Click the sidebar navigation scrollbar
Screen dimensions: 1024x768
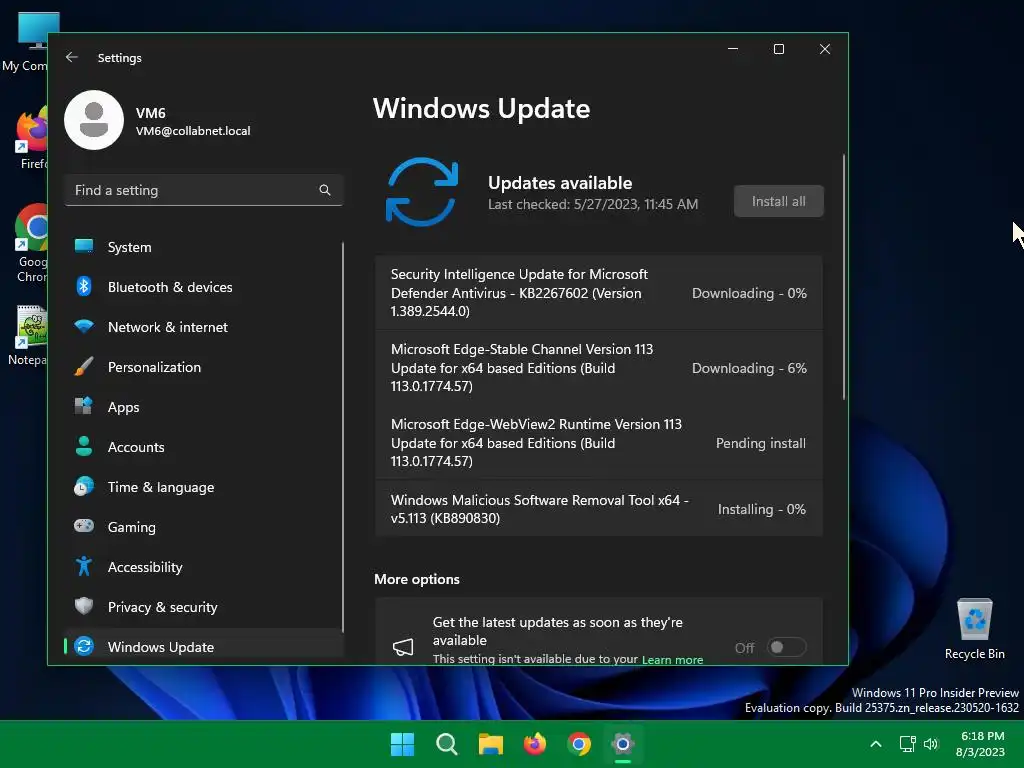coord(342,436)
